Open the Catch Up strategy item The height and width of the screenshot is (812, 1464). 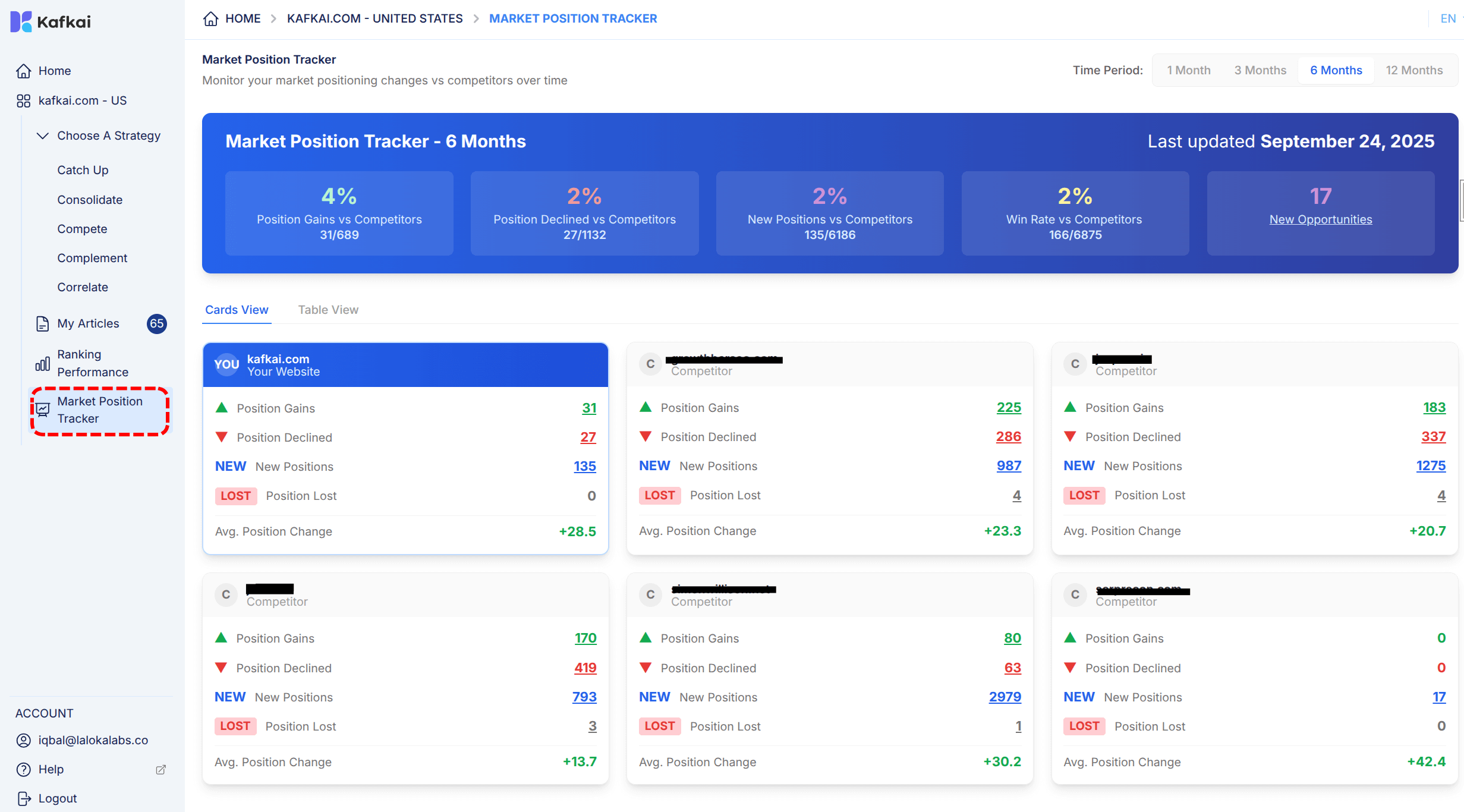tap(83, 170)
